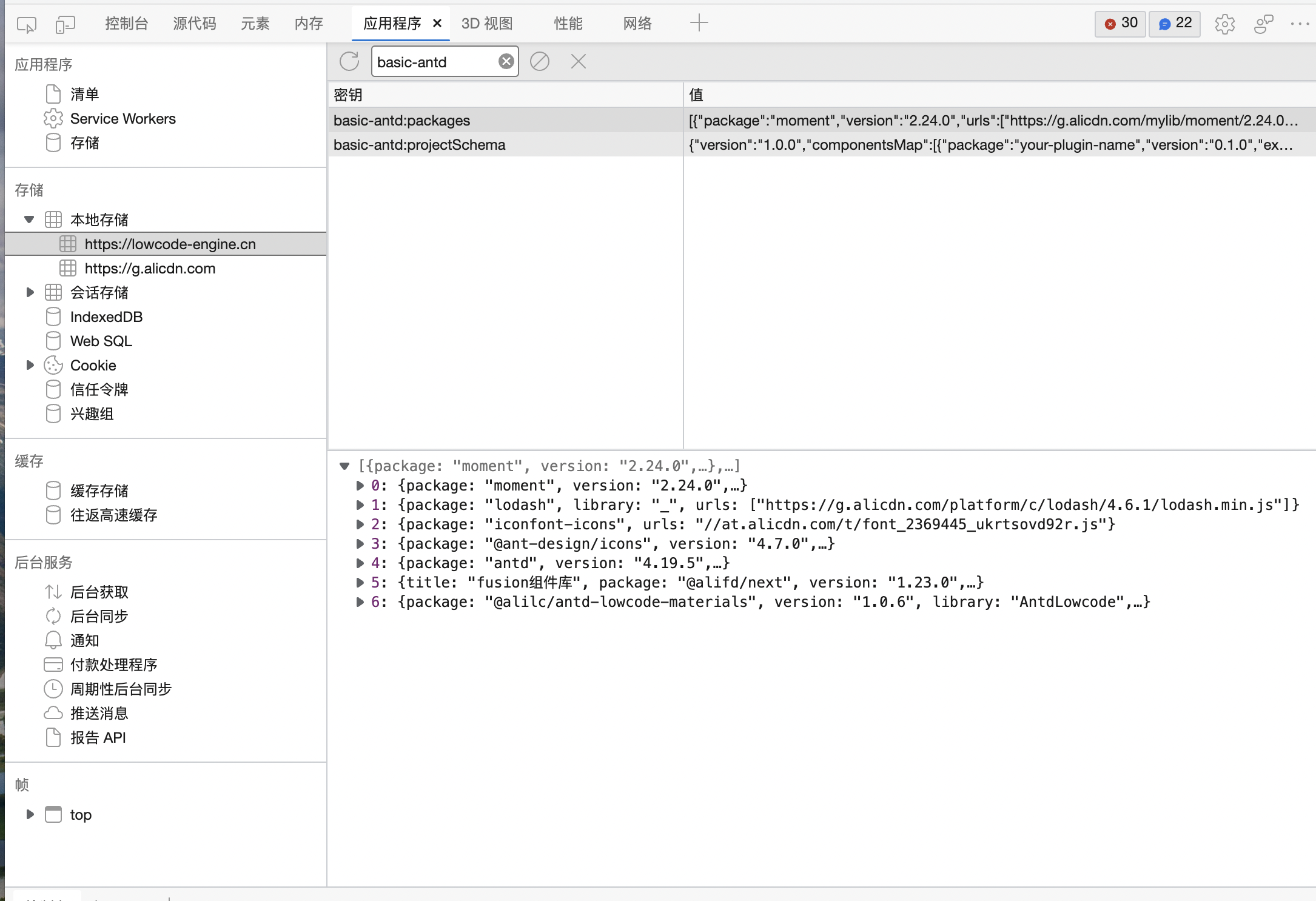The height and width of the screenshot is (901, 1316).
Task: Select https://g.alicdn.com local storage
Action: pos(150,268)
